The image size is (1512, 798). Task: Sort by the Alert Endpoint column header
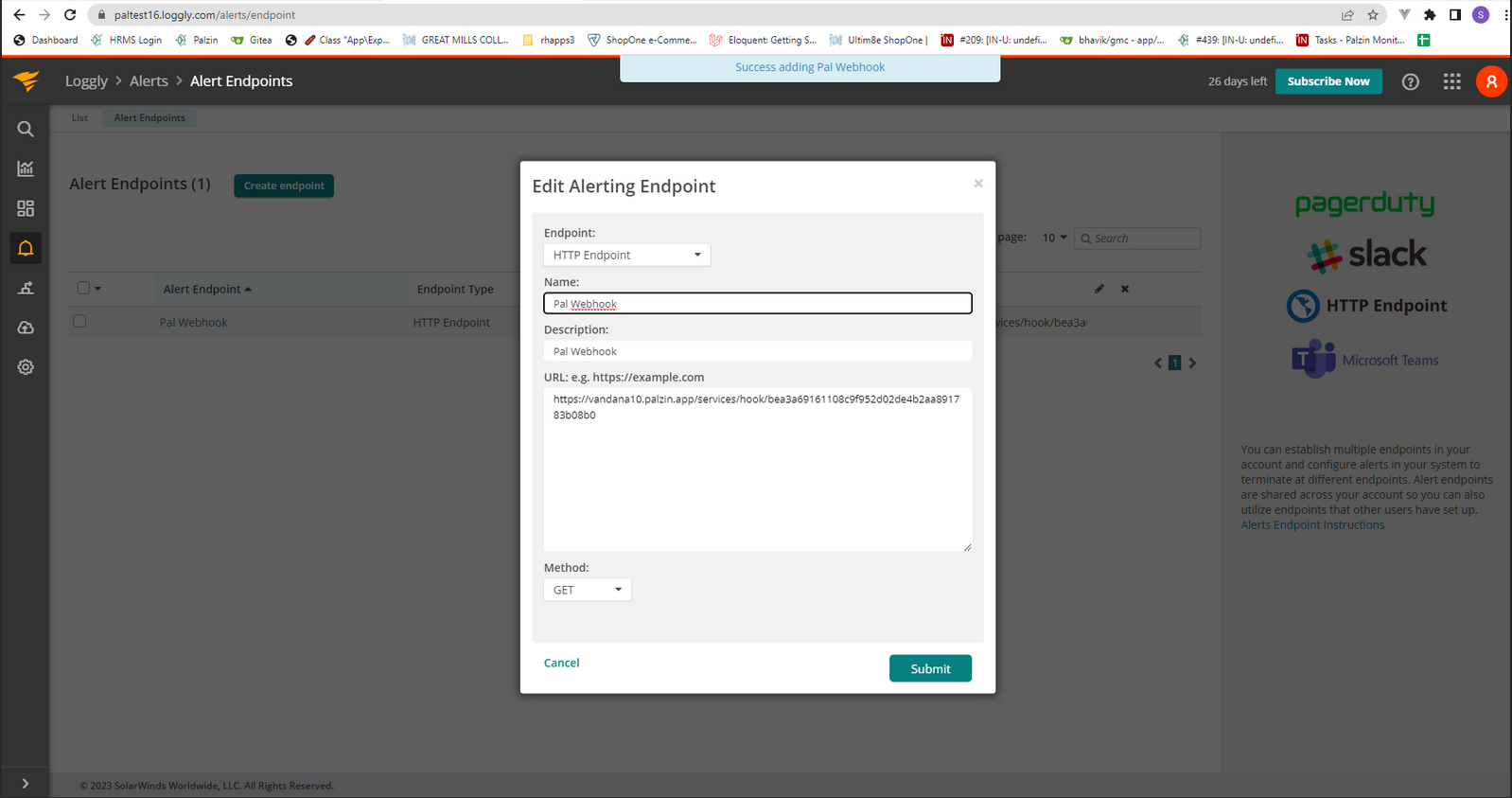[207, 289]
